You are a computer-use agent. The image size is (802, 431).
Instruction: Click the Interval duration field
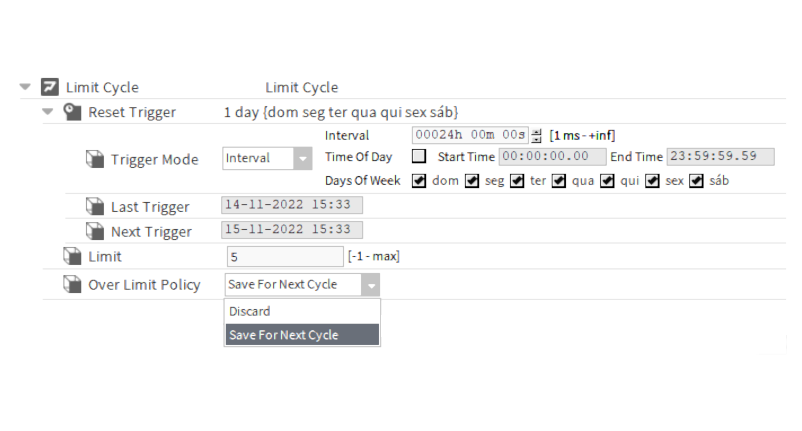point(470,135)
